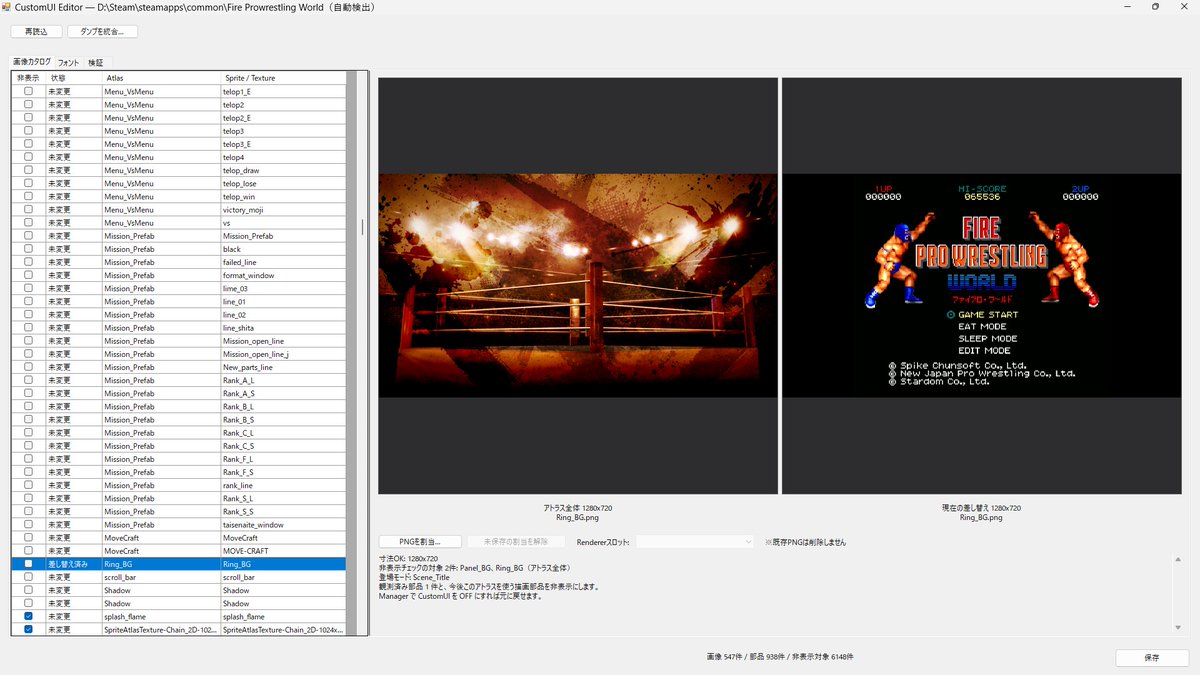Click the PNGを割当... button

click(420, 541)
